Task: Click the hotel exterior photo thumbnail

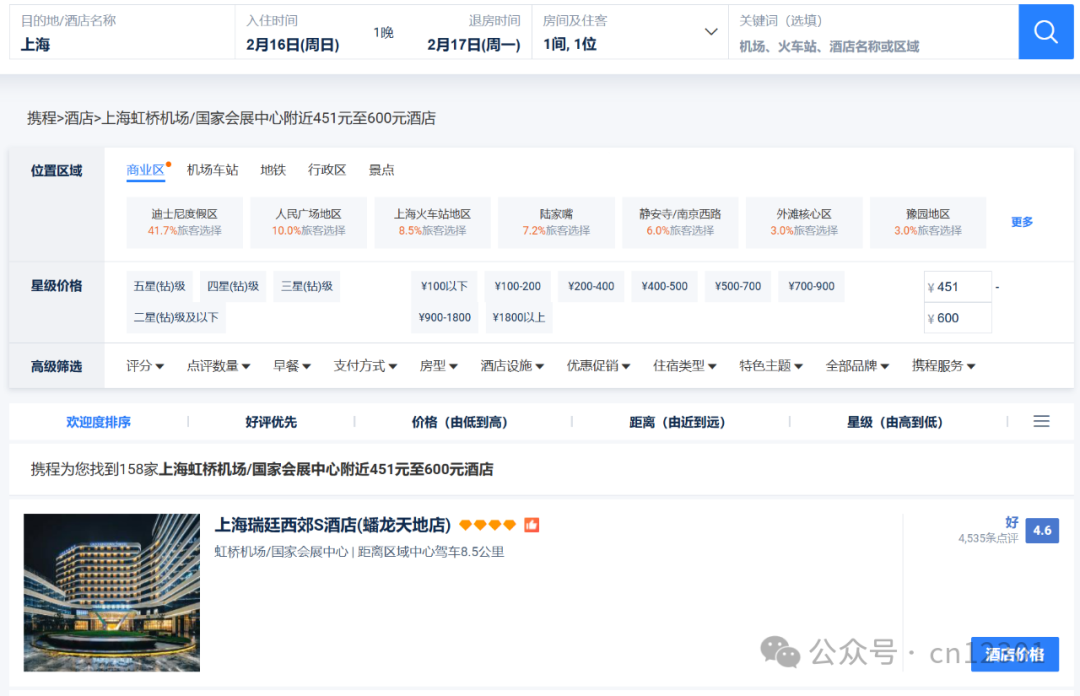Action: (x=112, y=593)
